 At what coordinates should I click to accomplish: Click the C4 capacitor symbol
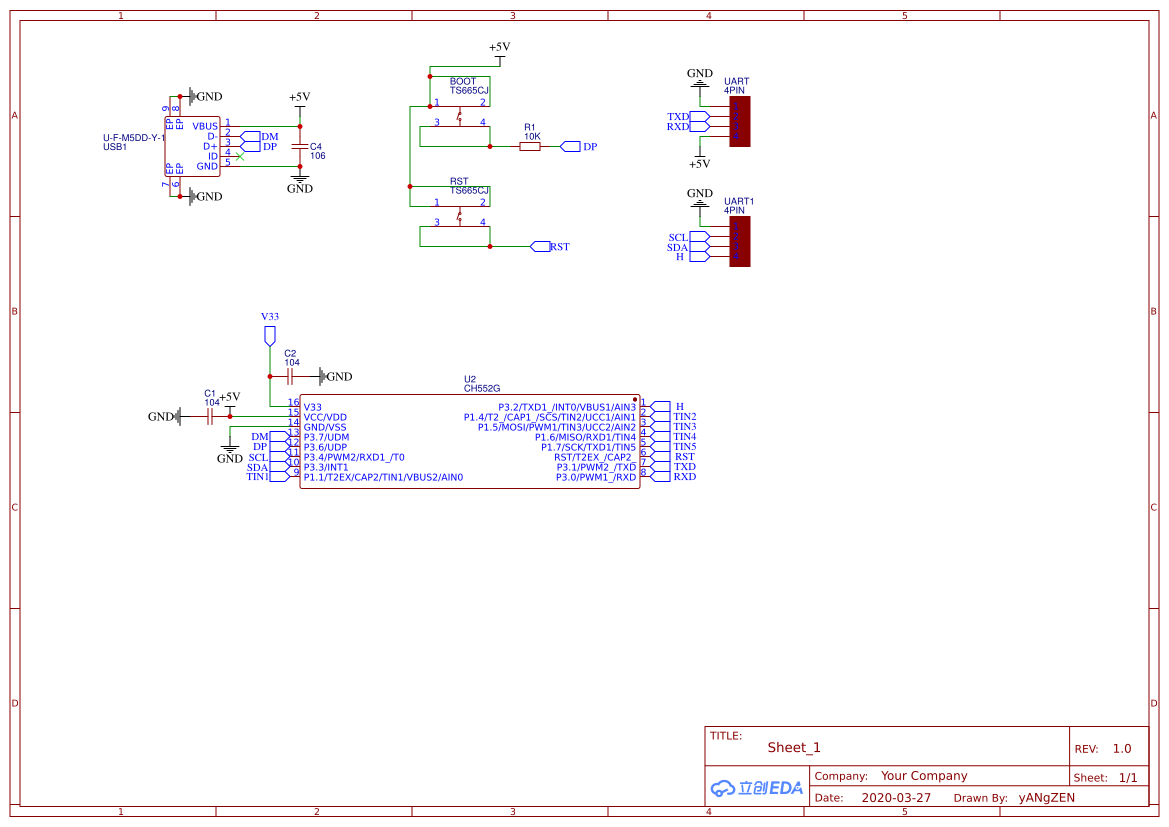[300, 147]
